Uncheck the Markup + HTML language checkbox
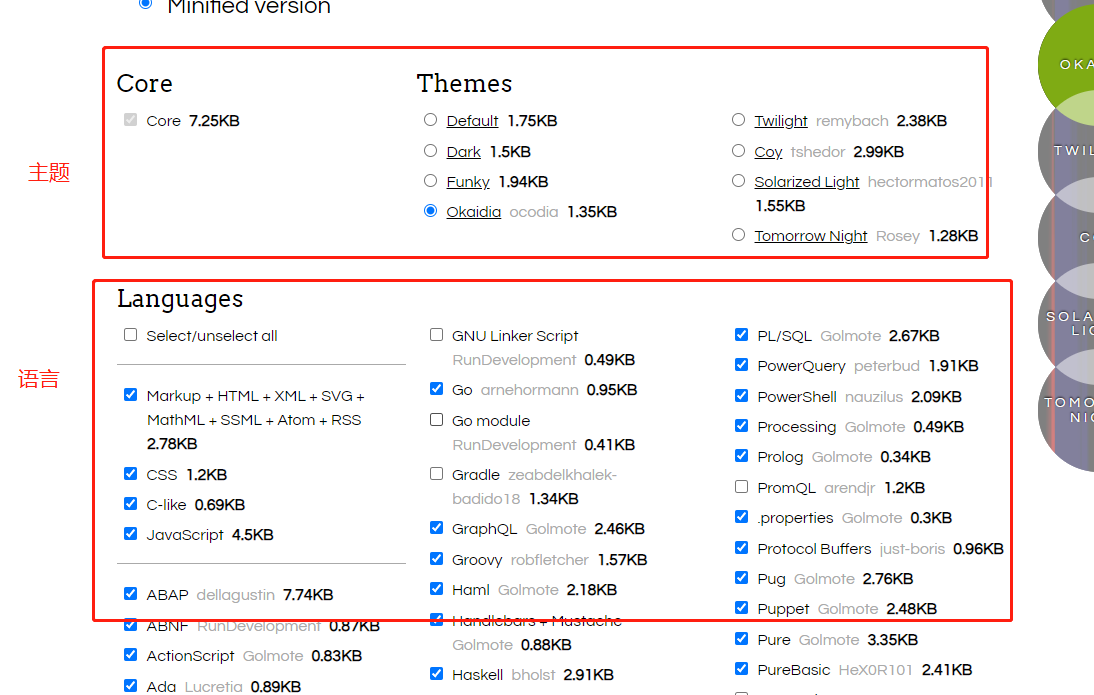Viewport: 1094px width, 695px height. point(130,395)
